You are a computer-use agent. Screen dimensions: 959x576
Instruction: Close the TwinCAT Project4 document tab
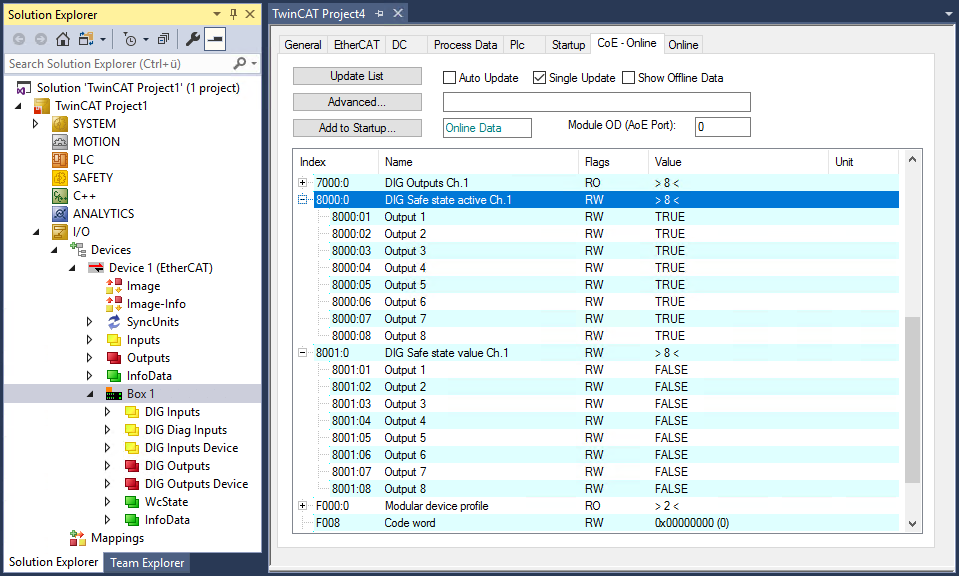point(398,13)
